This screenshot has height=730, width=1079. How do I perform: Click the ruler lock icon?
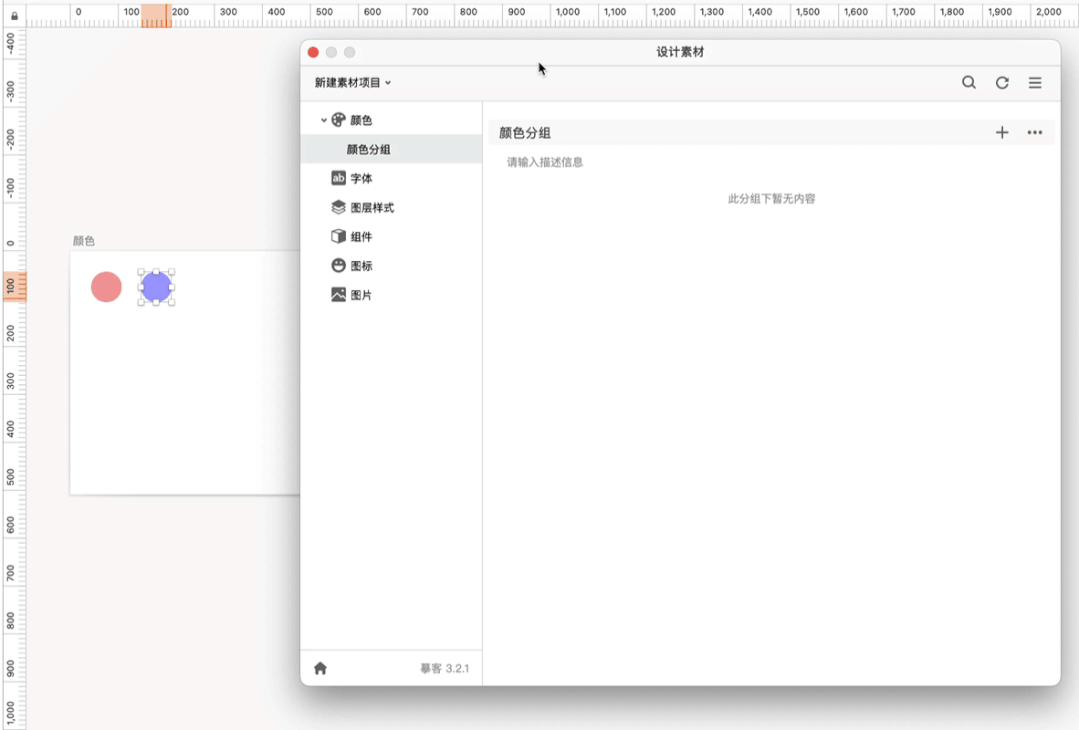click(x=14, y=15)
